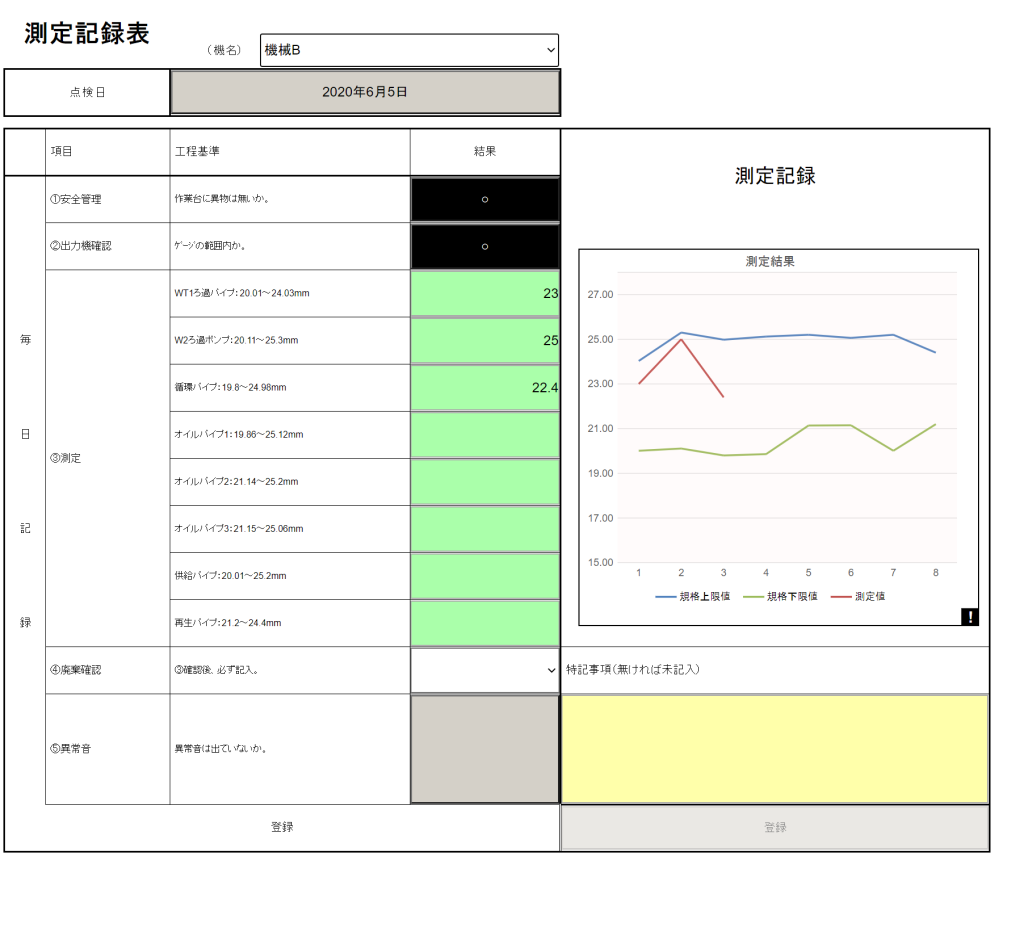Click the 再生パイプ result input field
The image size is (1024, 940).
click(x=485, y=623)
